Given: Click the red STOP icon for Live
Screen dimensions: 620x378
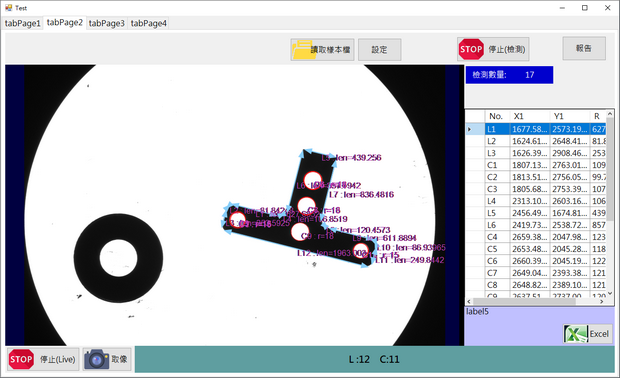Looking at the screenshot, I should [21, 359].
